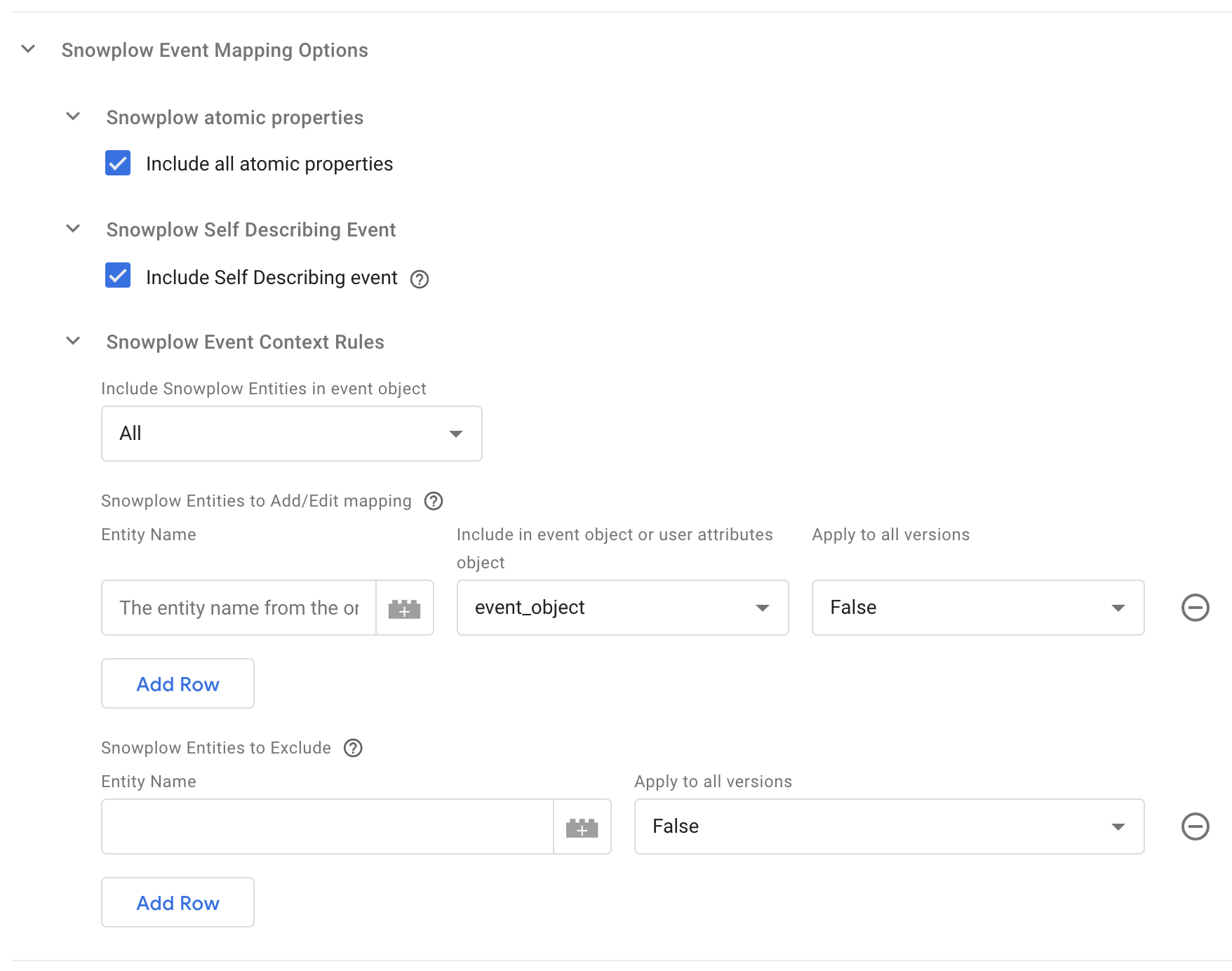Click the help icon next to Include Self Describing event
Image resolution: width=1232 pixels, height=971 pixels.
pyautogui.click(x=420, y=279)
